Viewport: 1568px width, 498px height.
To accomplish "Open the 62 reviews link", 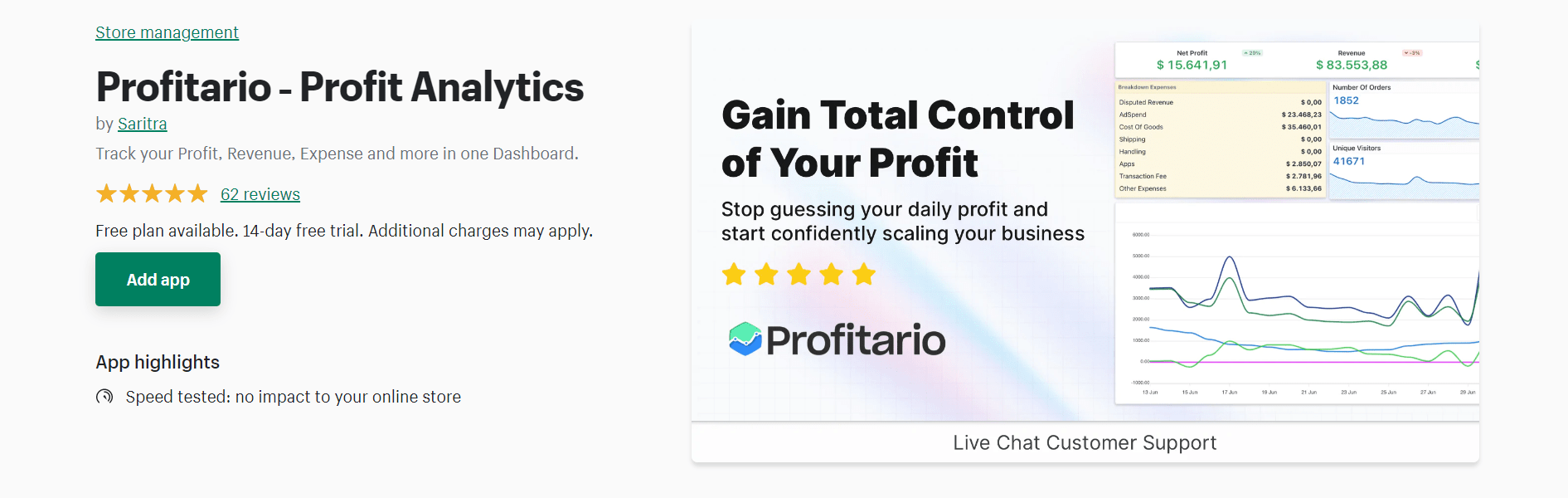I will [260, 193].
